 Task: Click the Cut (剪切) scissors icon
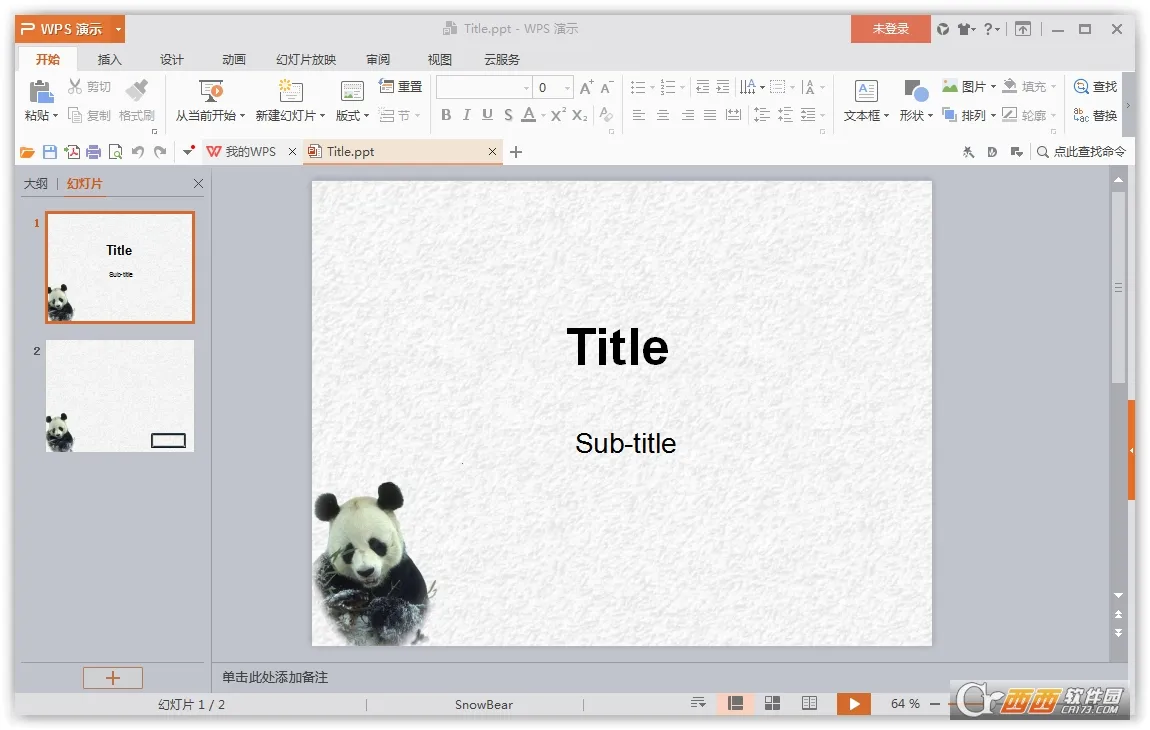point(75,87)
